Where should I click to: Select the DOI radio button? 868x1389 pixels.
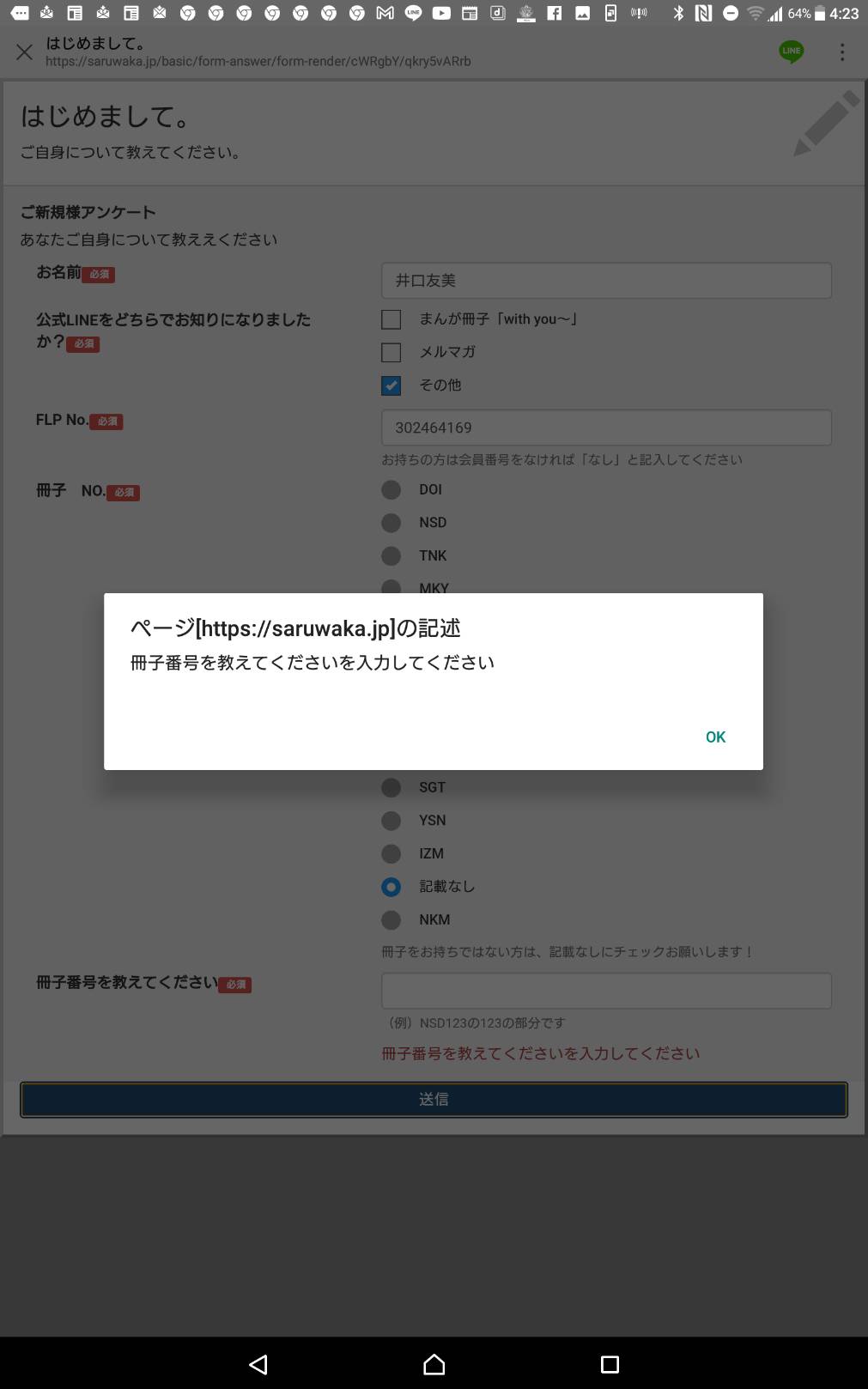coord(391,489)
